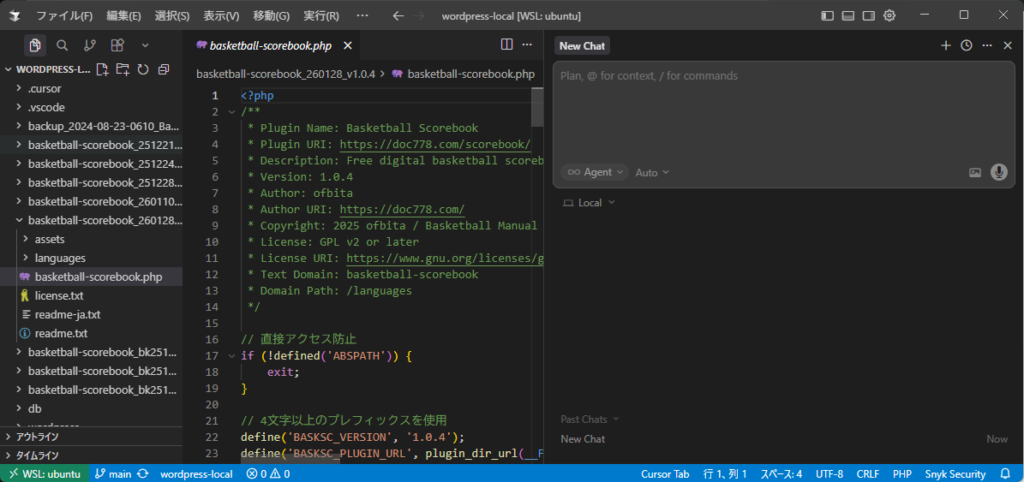
Task: Open the Extensions view icon
Action: tap(117, 45)
